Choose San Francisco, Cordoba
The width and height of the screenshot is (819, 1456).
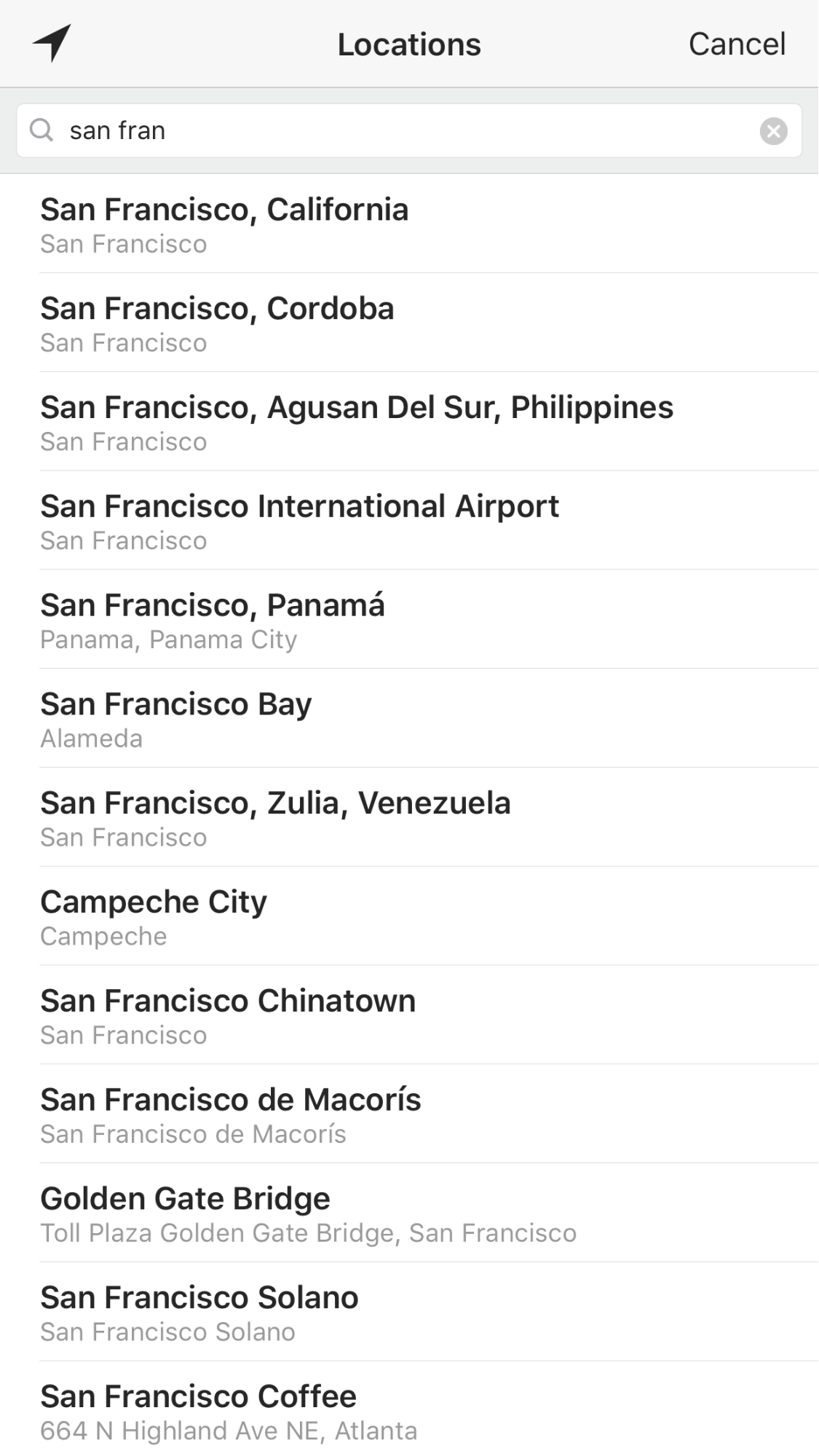(217, 323)
